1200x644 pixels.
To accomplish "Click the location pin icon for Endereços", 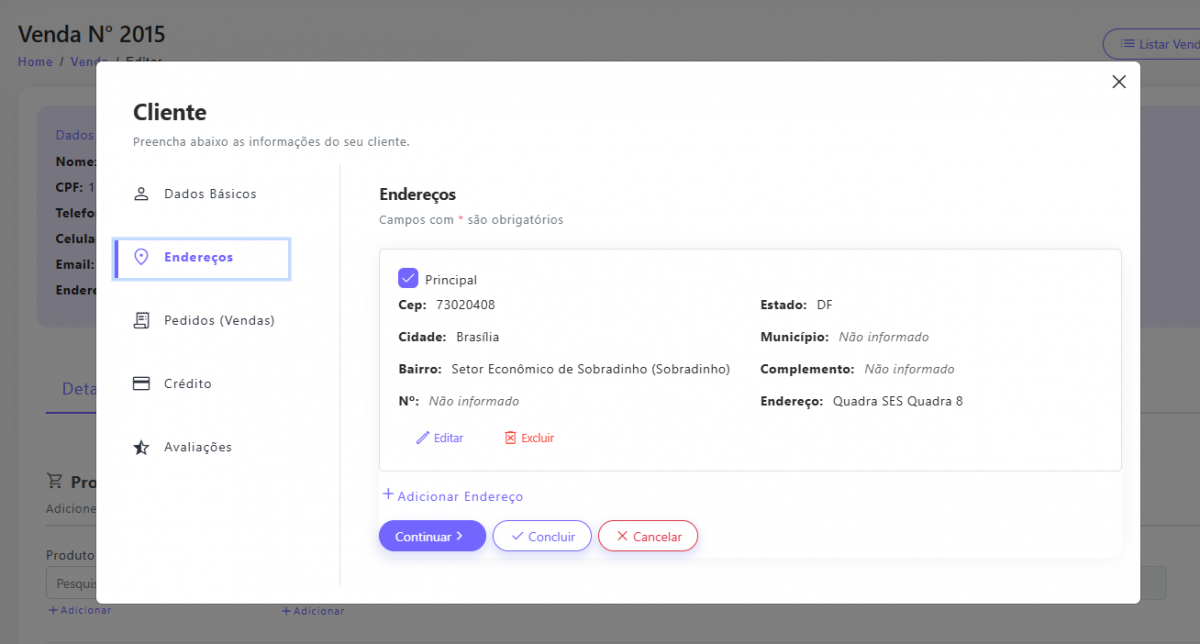I will click(x=141, y=257).
